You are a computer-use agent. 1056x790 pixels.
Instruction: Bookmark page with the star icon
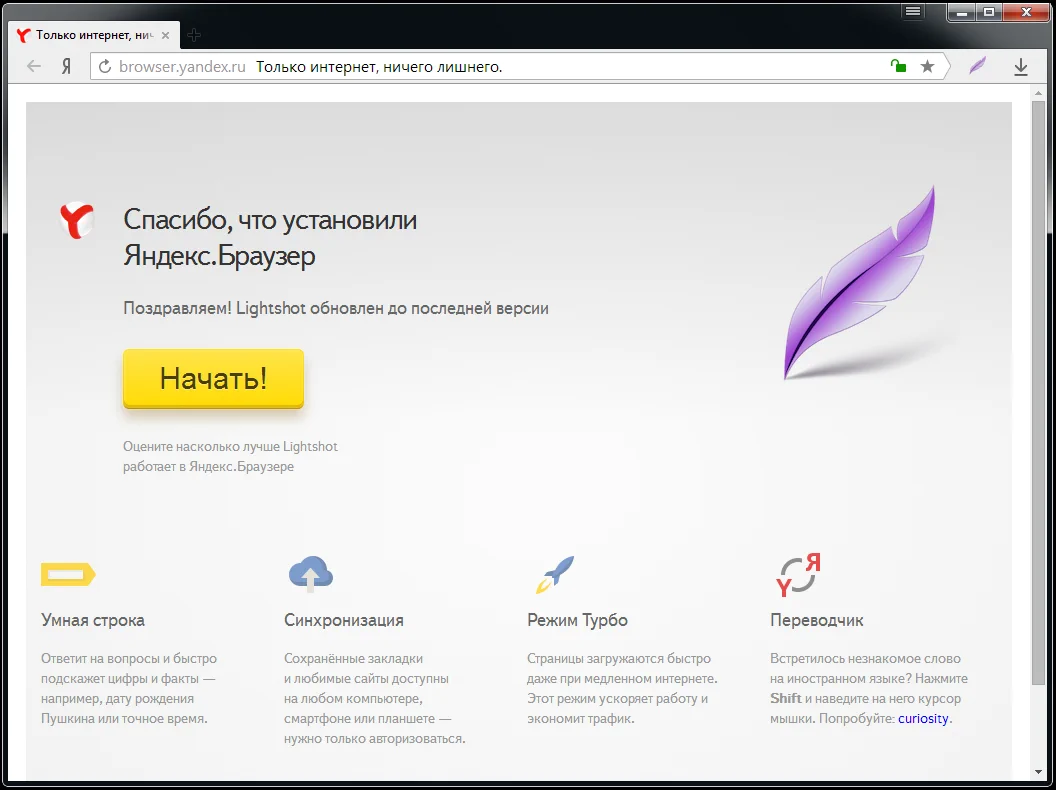pos(927,66)
